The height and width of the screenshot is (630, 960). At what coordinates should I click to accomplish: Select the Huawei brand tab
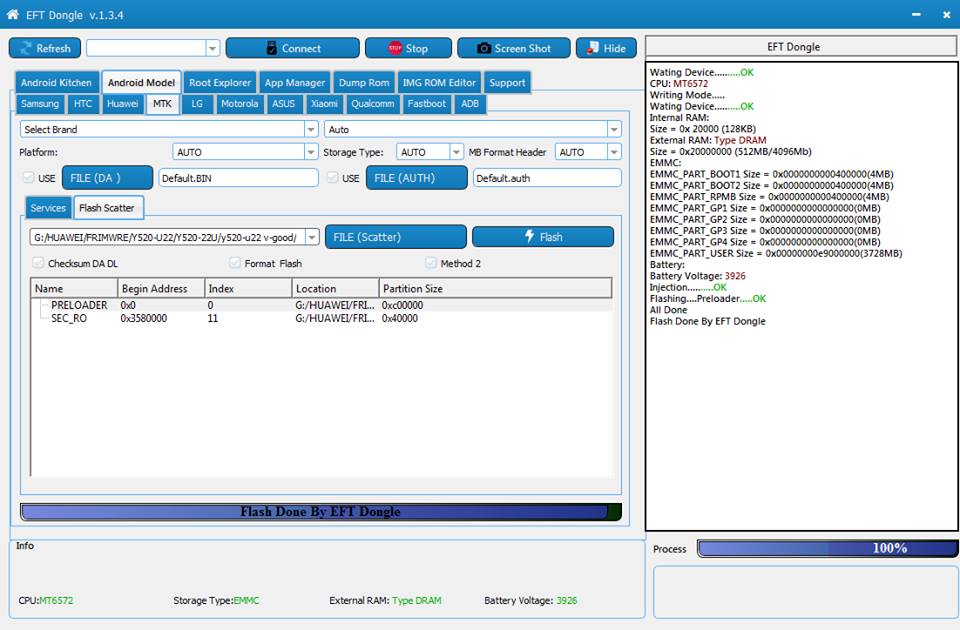point(122,104)
